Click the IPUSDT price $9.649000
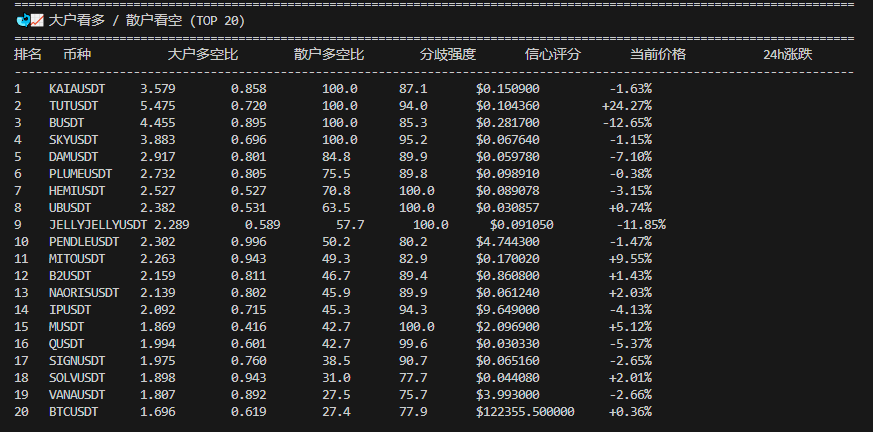This screenshot has width=873, height=432. 508,310
